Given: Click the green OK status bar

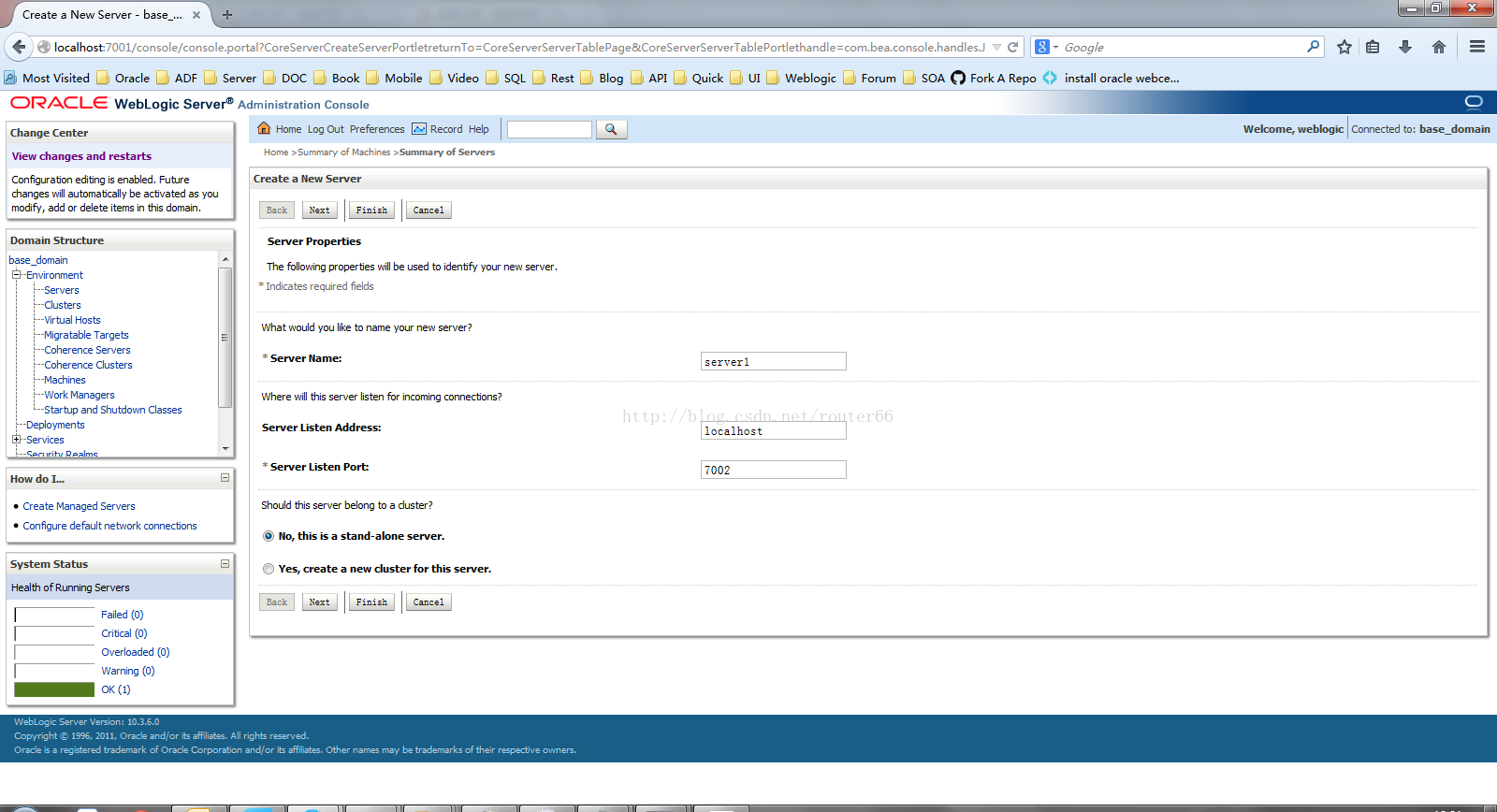Looking at the screenshot, I should point(54,689).
